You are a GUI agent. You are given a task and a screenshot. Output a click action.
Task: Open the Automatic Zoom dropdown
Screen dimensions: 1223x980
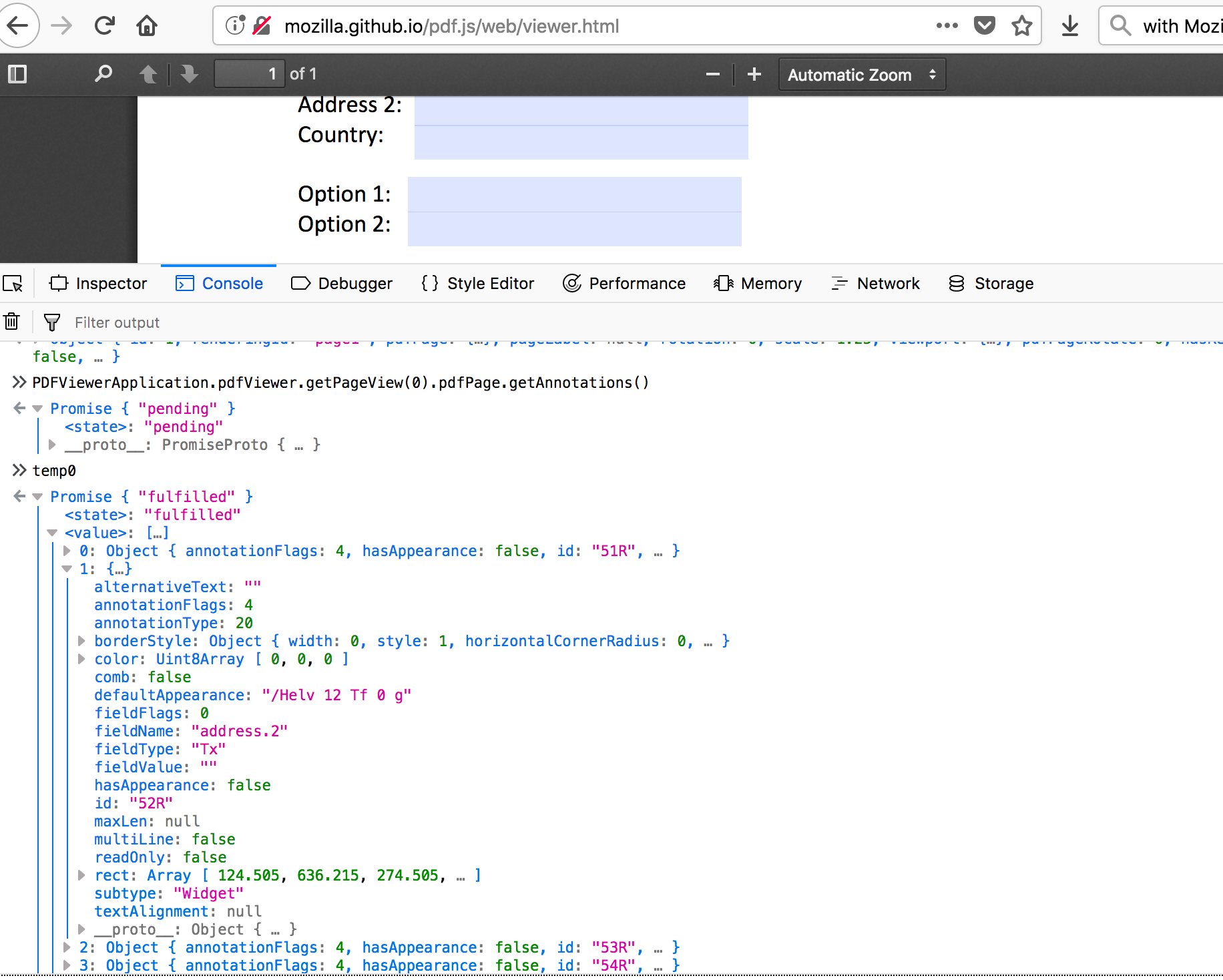click(861, 74)
